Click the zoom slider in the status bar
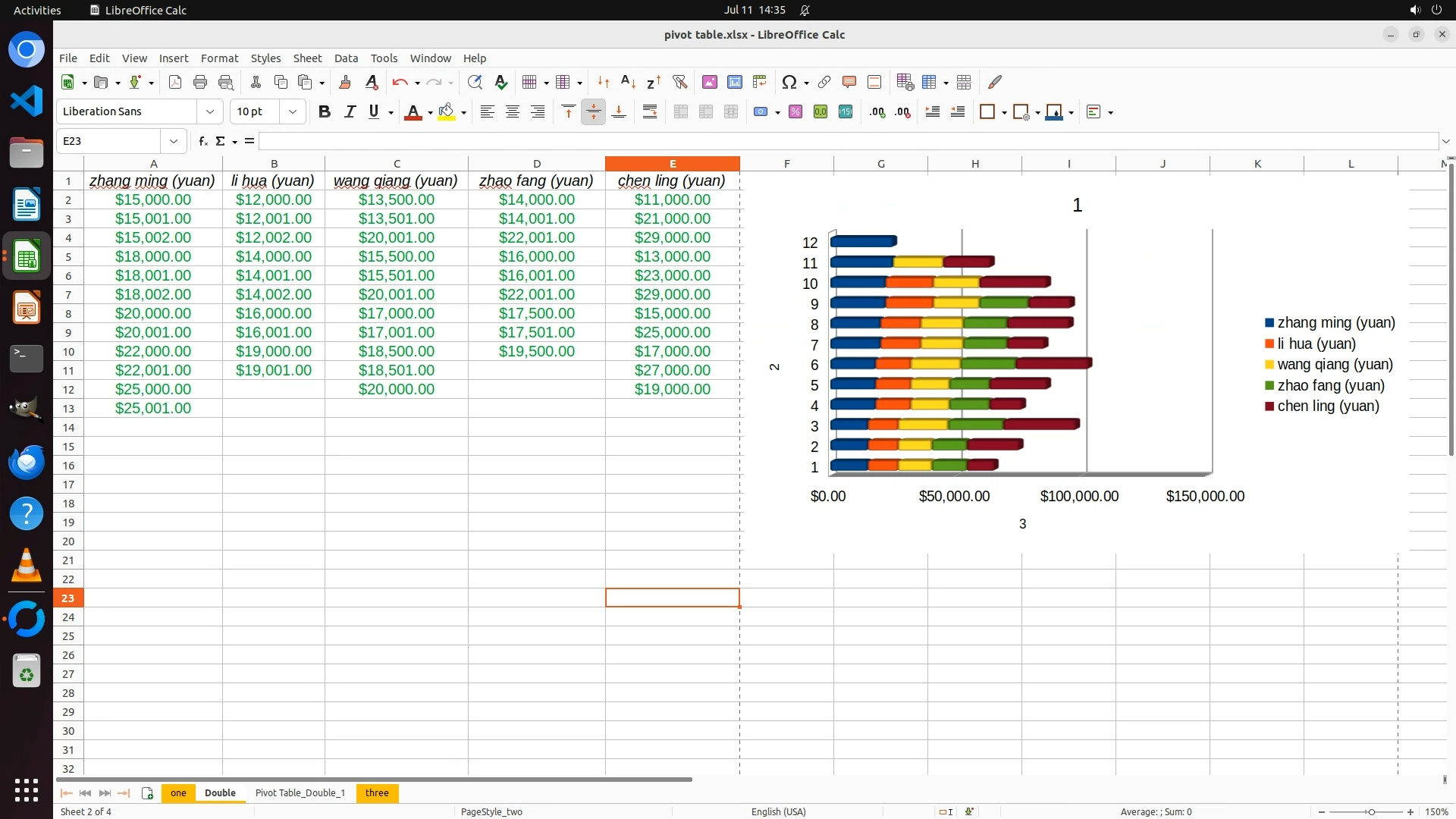This screenshot has height=819, width=1456. point(1370,812)
